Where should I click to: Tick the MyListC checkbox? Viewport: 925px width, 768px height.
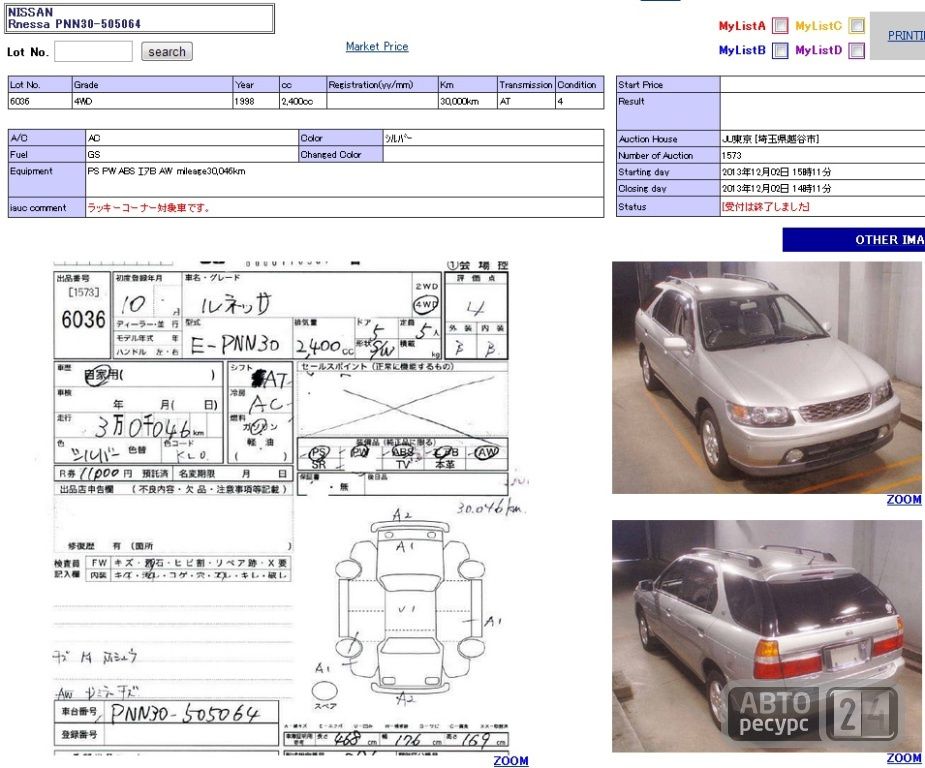coord(857,25)
